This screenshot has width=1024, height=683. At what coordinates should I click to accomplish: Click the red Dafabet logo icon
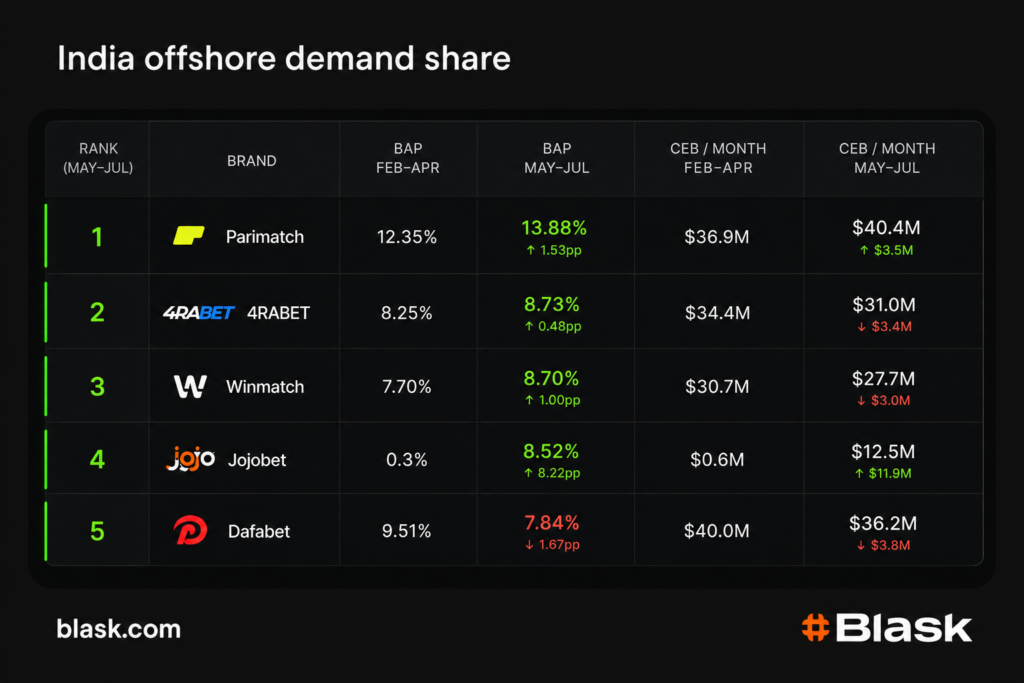coord(190,530)
